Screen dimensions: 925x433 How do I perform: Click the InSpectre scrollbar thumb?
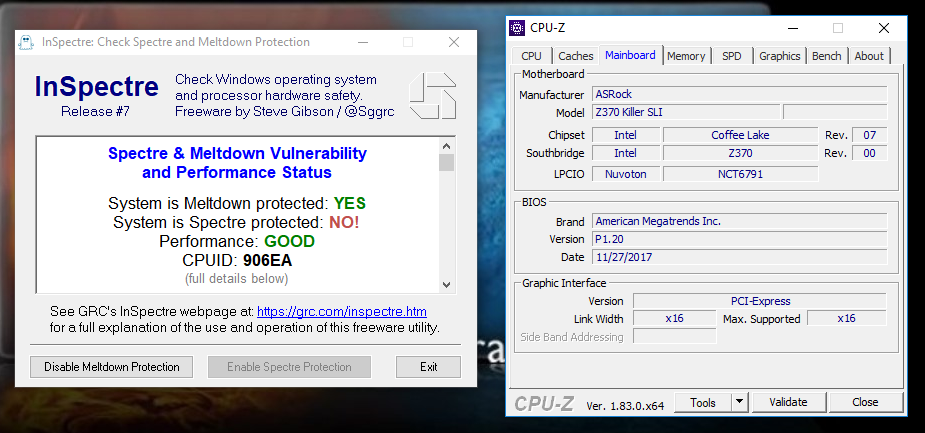pyautogui.click(x=447, y=162)
